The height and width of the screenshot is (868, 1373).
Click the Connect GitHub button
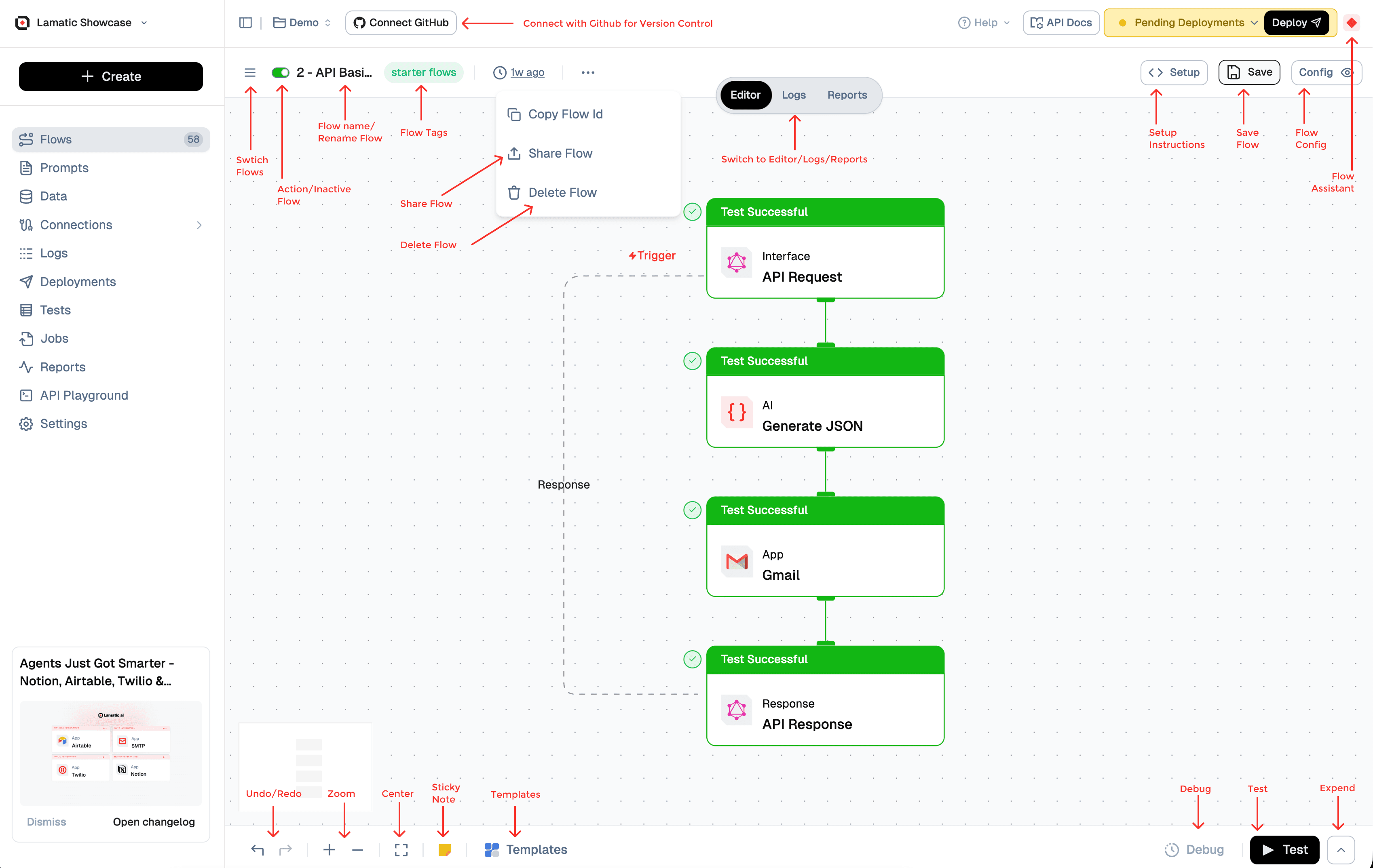point(401,23)
